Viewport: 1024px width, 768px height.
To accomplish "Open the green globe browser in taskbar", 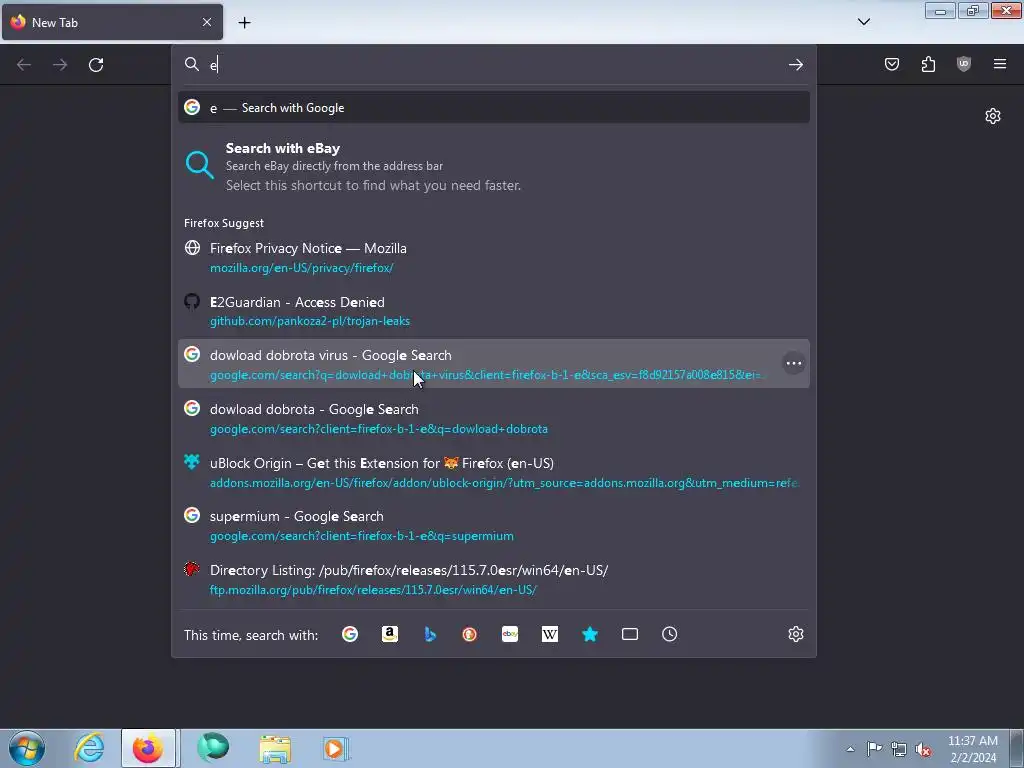I will 213,748.
